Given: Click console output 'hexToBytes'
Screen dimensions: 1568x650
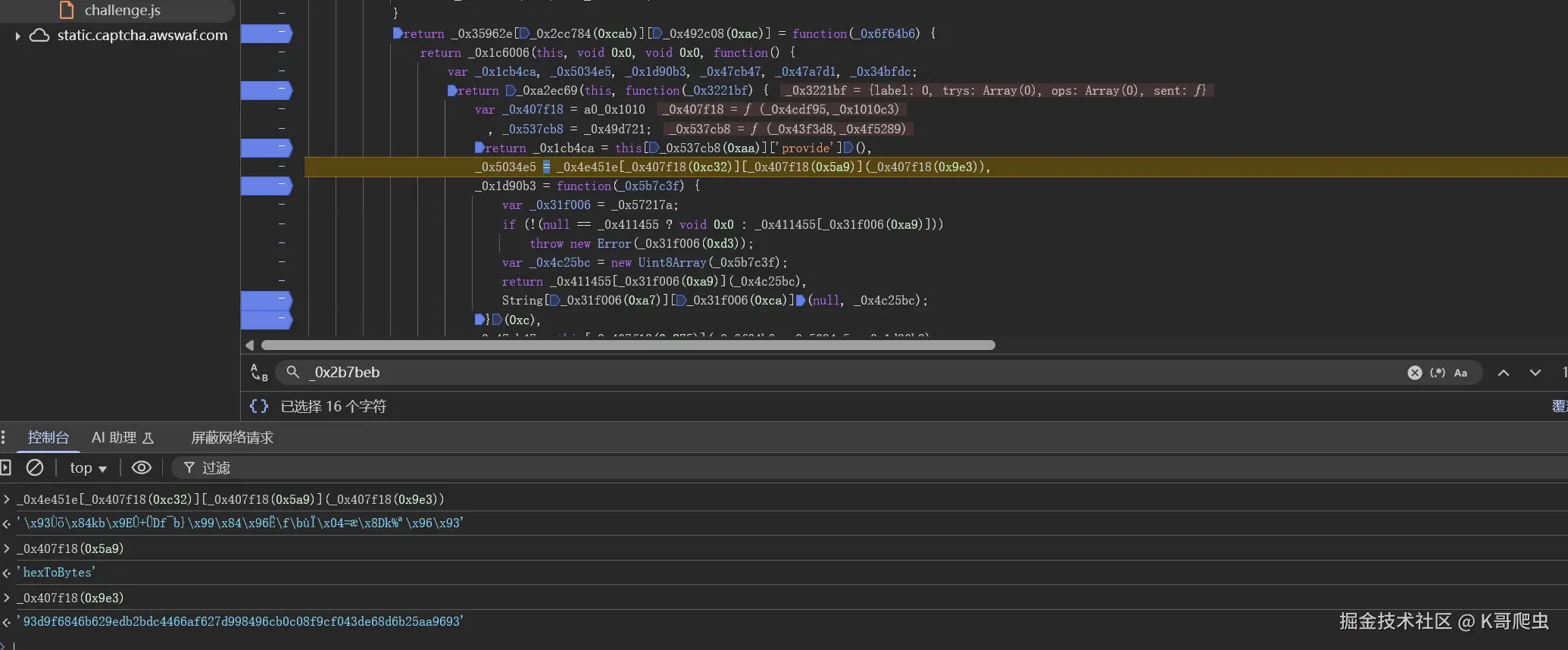Looking at the screenshot, I should click(55, 572).
